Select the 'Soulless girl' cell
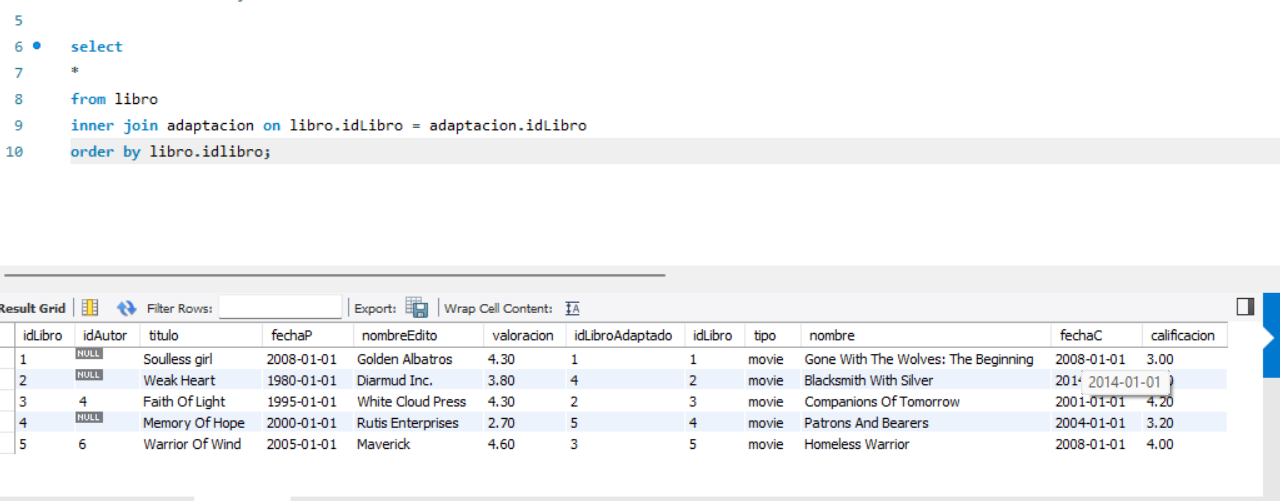Screen dimensions: 1280x501 pos(179,359)
